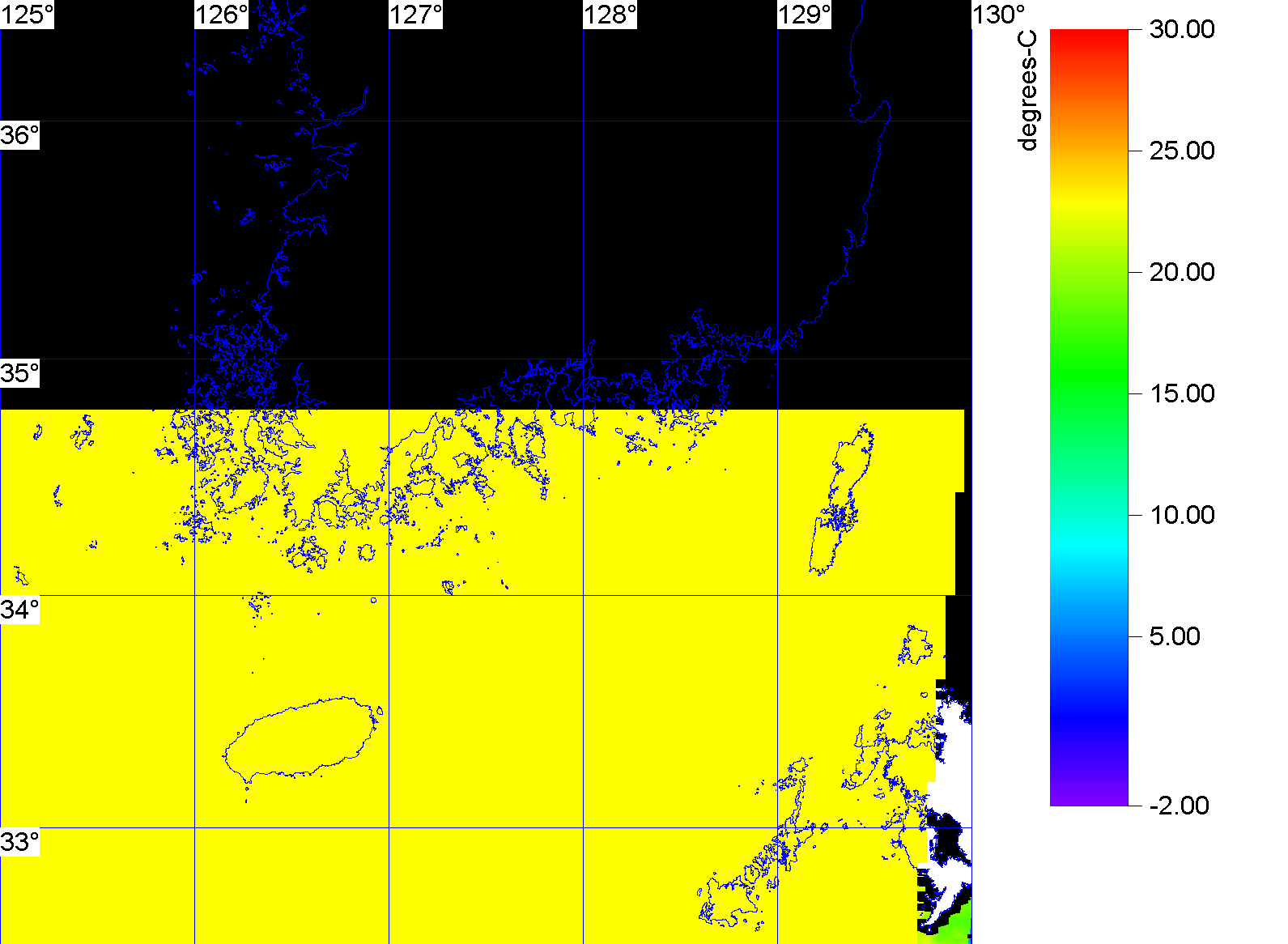Click the temperature color scale bar
Image resolution: width=1288 pixels, height=944 pixels.
click(1089, 418)
